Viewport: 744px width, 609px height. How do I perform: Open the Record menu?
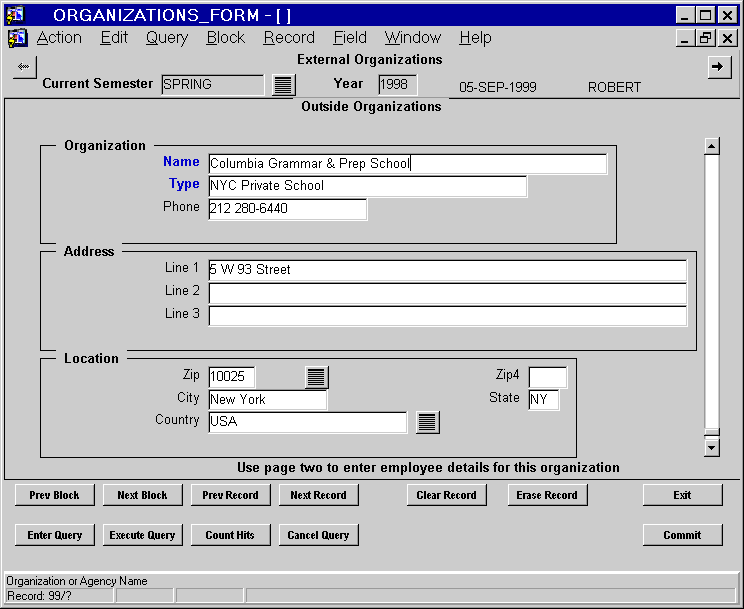[x=289, y=37]
